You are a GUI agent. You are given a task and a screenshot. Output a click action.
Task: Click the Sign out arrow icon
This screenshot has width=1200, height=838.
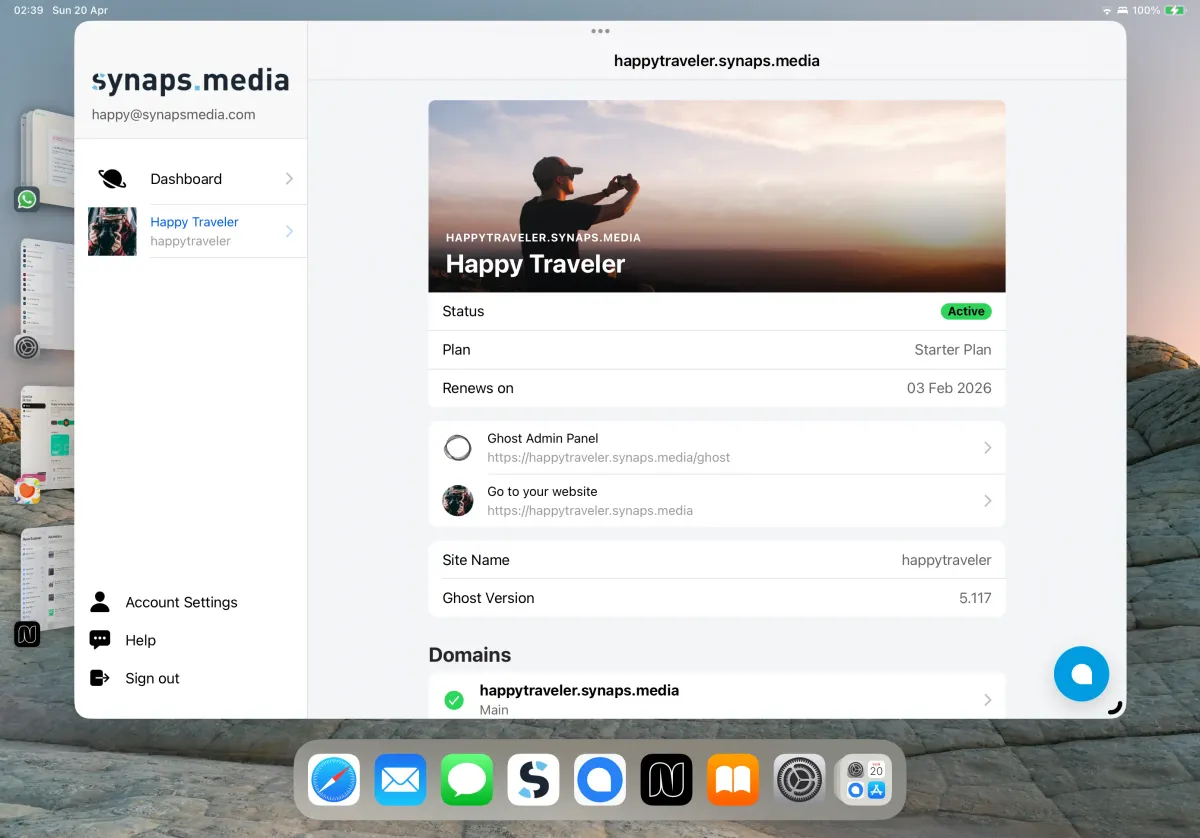pyautogui.click(x=99, y=678)
